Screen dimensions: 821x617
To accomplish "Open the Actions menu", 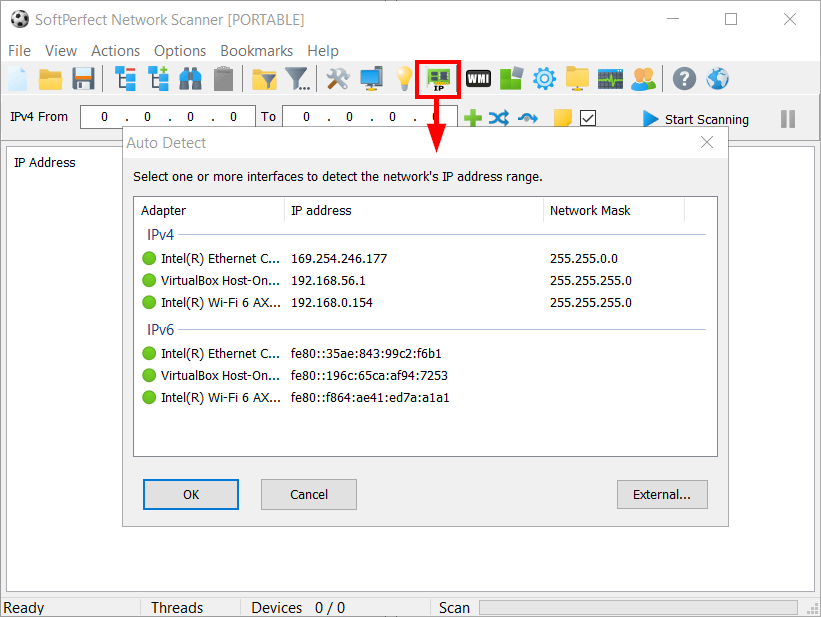I will 116,51.
